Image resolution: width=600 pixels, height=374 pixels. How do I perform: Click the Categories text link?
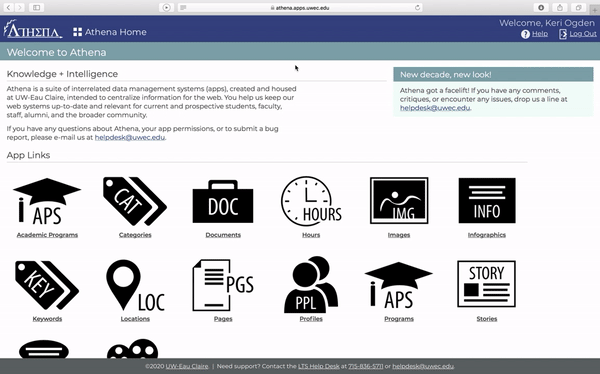point(135,235)
